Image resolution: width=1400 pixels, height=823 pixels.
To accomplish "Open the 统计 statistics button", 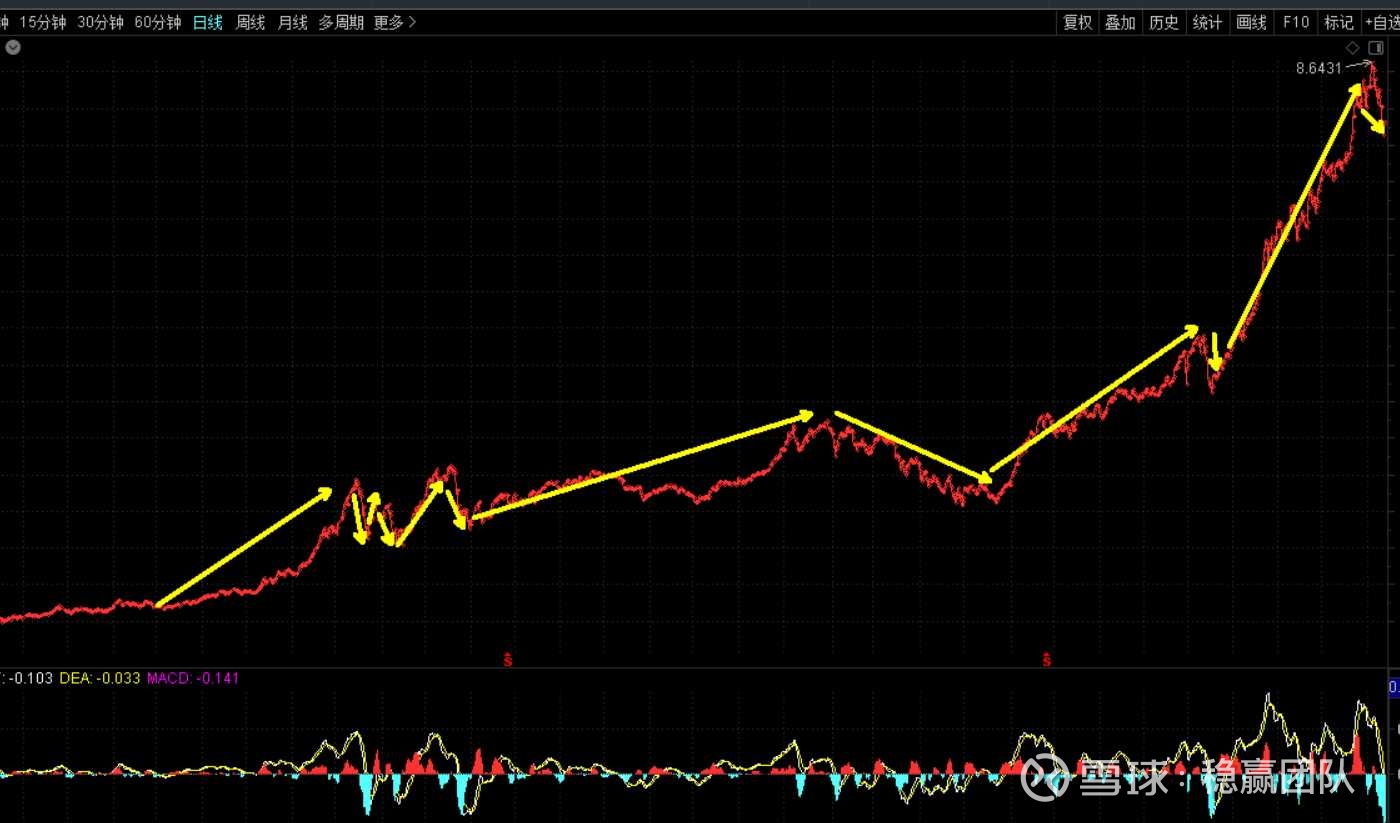I will pos(1207,22).
